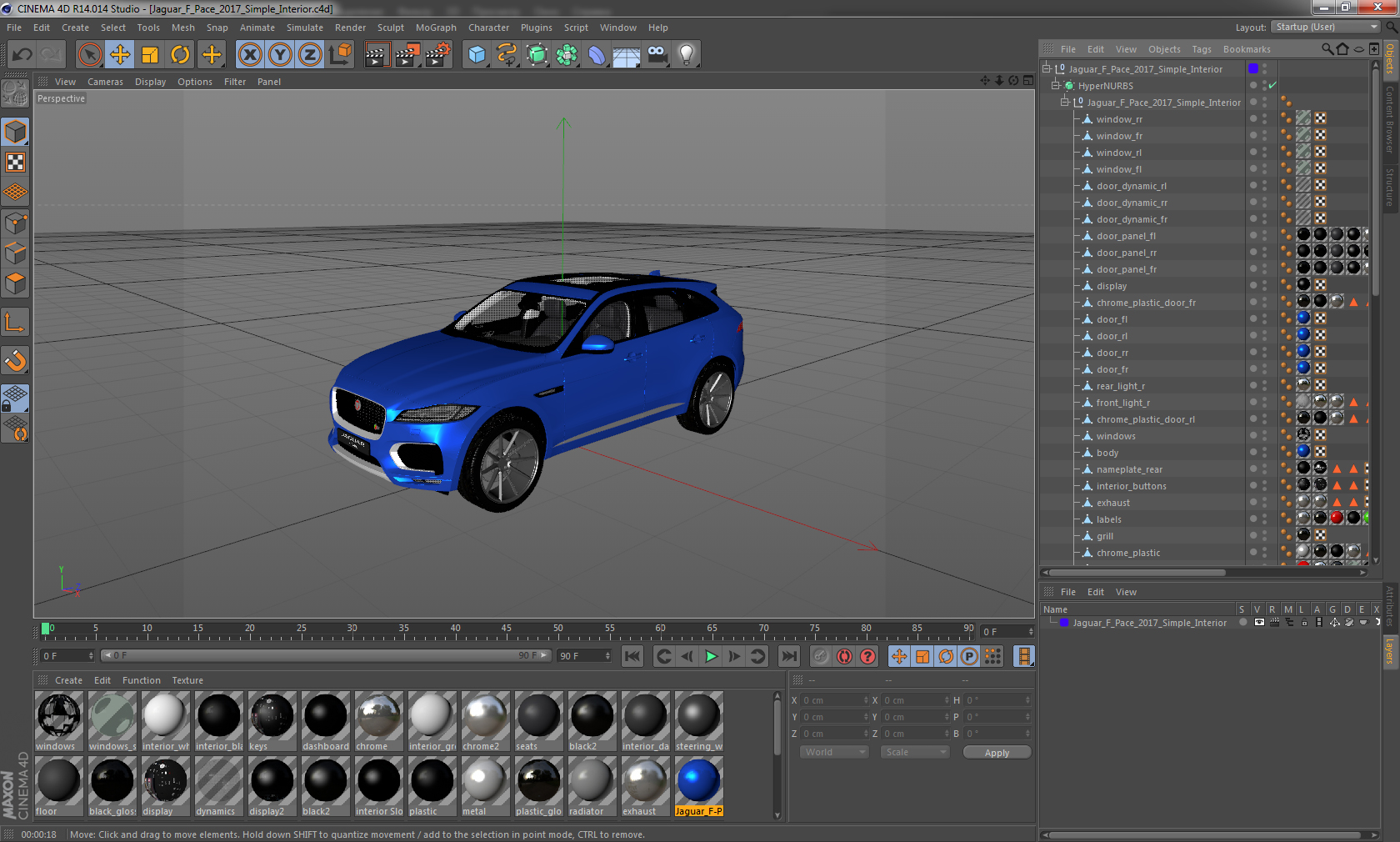Click the root object's blue layer color
The height and width of the screenshot is (842, 1400).
tap(1253, 68)
